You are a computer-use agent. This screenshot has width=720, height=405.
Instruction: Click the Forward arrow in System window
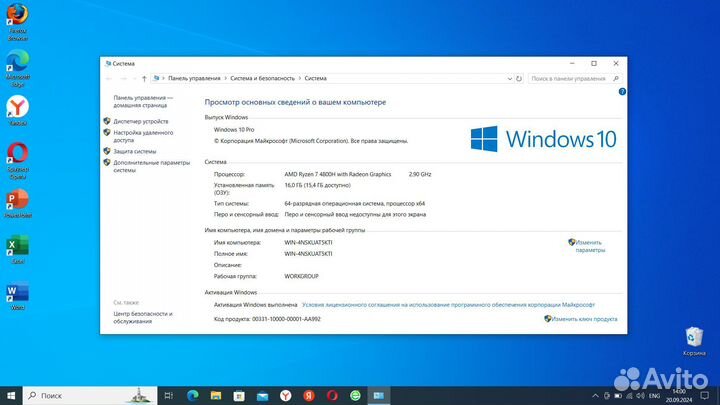pos(123,79)
